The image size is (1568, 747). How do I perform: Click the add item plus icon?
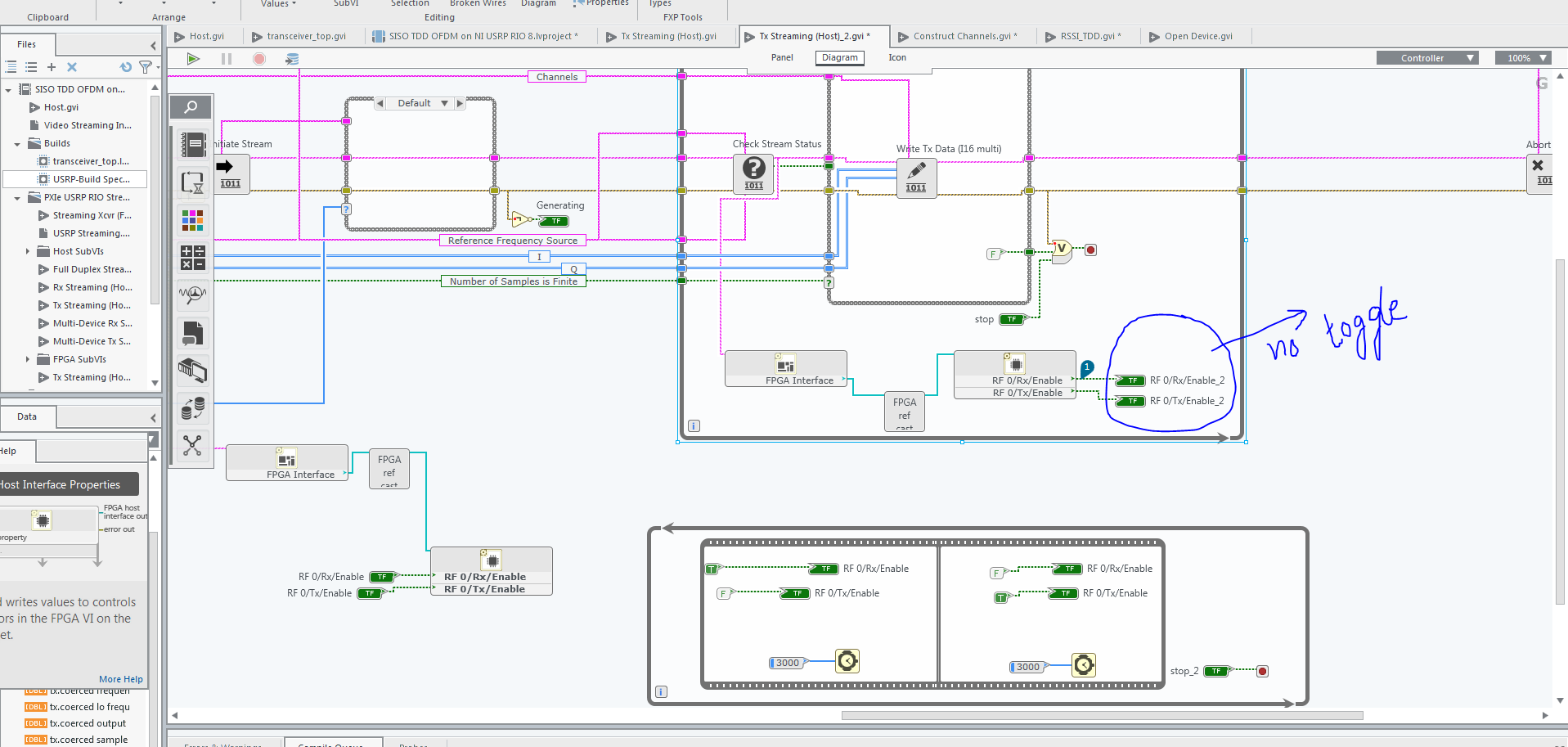[52, 67]
